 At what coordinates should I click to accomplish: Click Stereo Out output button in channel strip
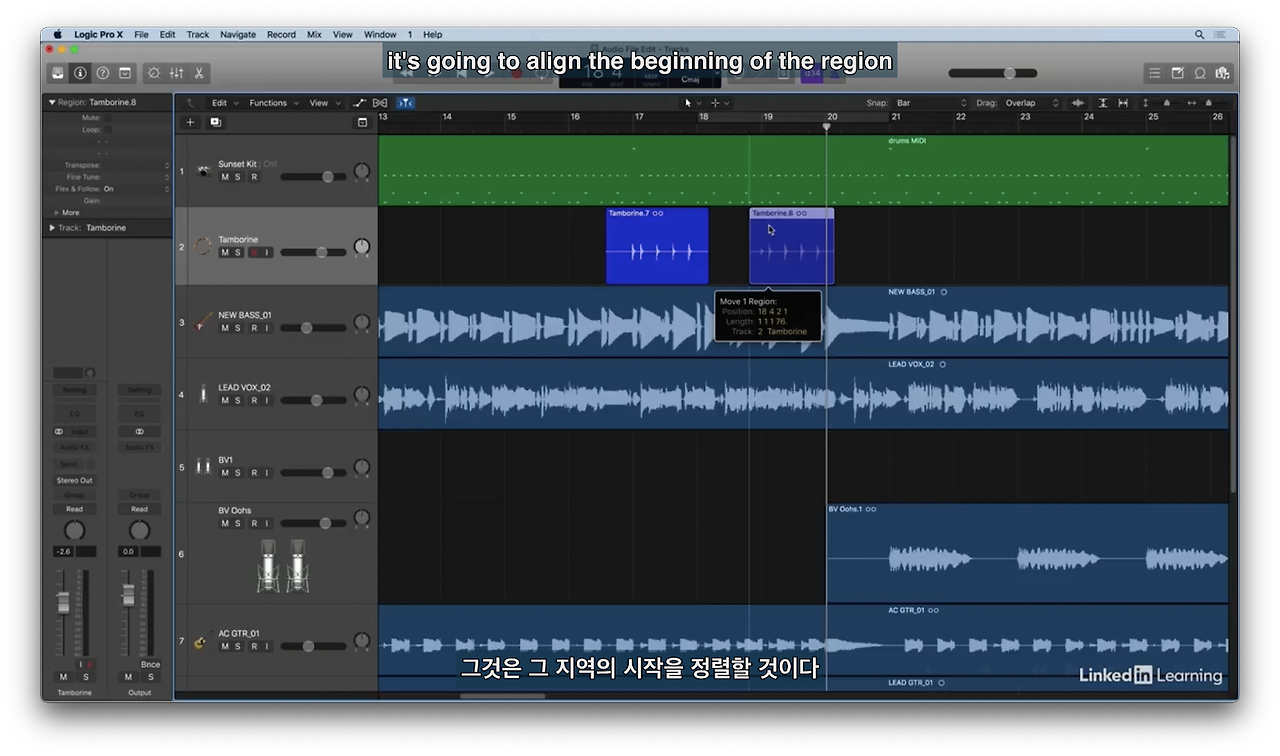(x=74, y=480)
